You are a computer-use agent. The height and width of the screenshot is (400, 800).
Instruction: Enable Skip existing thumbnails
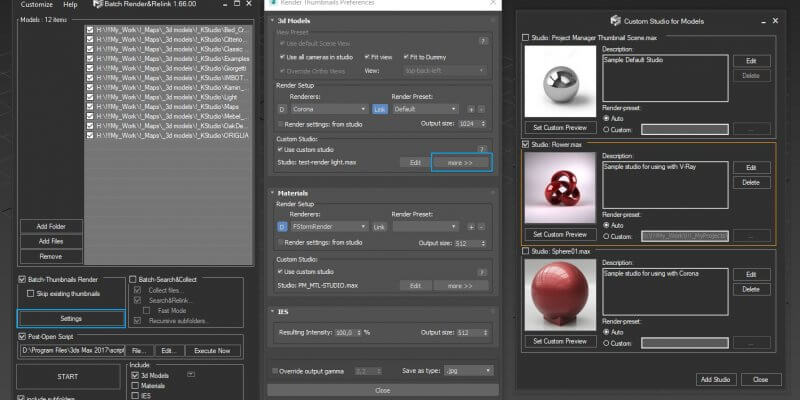tap(31, 294)
